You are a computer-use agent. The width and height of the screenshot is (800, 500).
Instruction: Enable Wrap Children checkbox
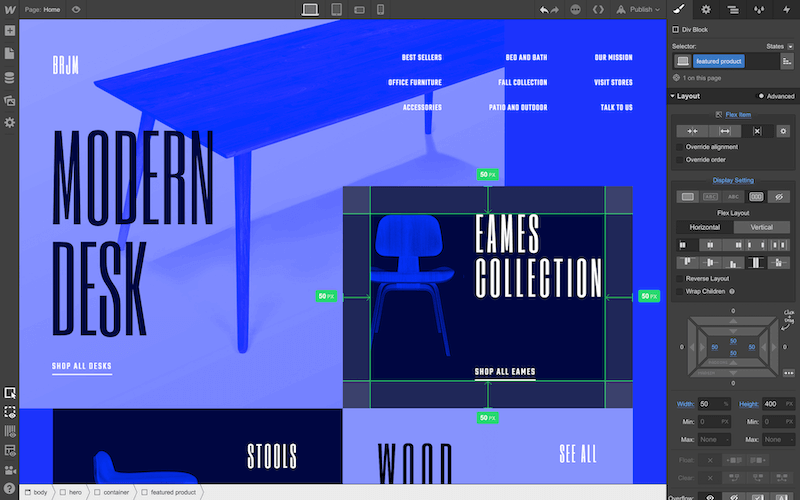point(679,291)
